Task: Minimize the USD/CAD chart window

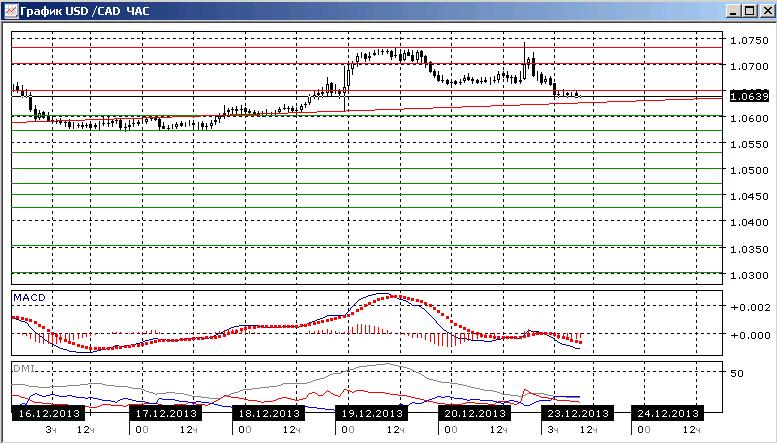Action: coord(734,10)
